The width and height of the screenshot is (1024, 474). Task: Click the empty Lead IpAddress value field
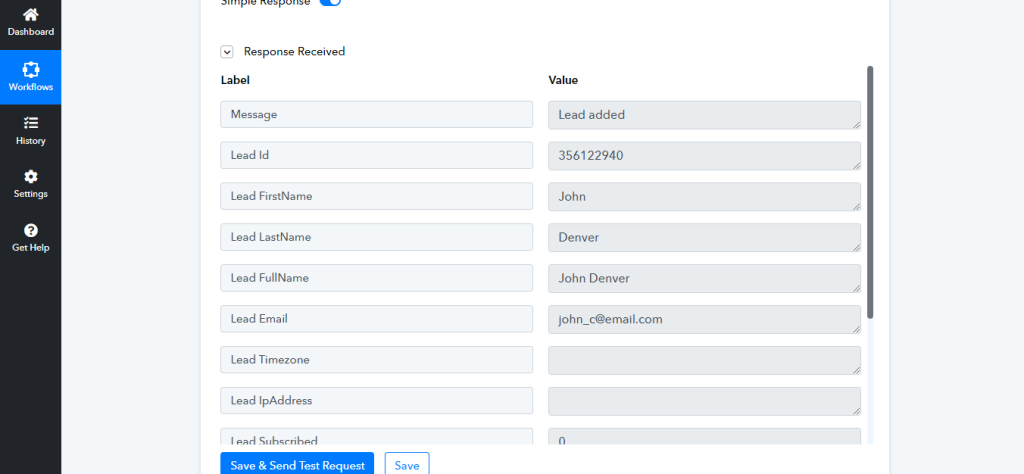pyautogui.click(x=704, y=402)
